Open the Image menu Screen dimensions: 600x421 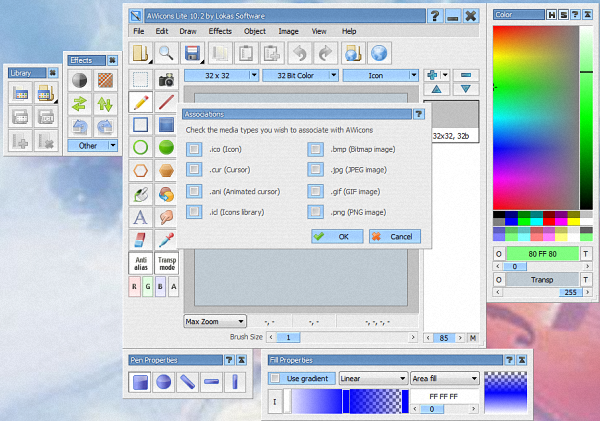point(289,31)
